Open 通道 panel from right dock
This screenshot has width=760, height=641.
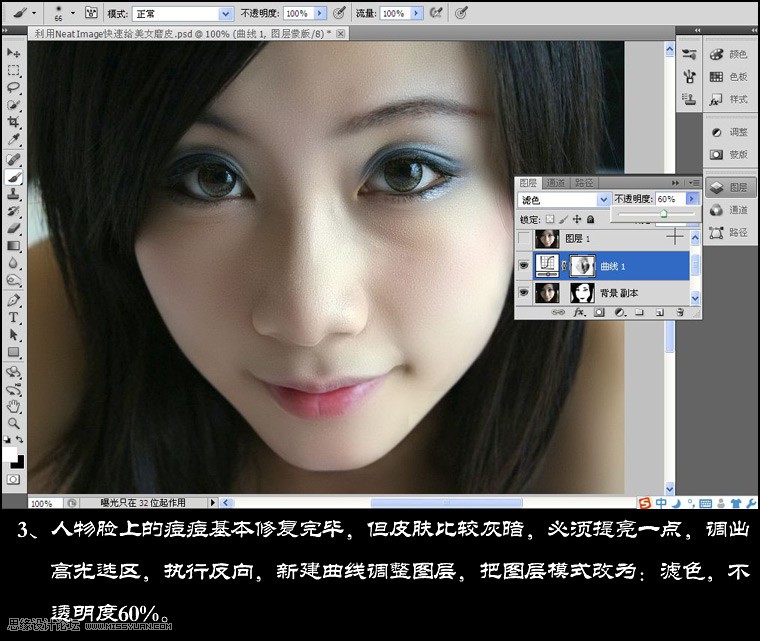tap(729, 210)
